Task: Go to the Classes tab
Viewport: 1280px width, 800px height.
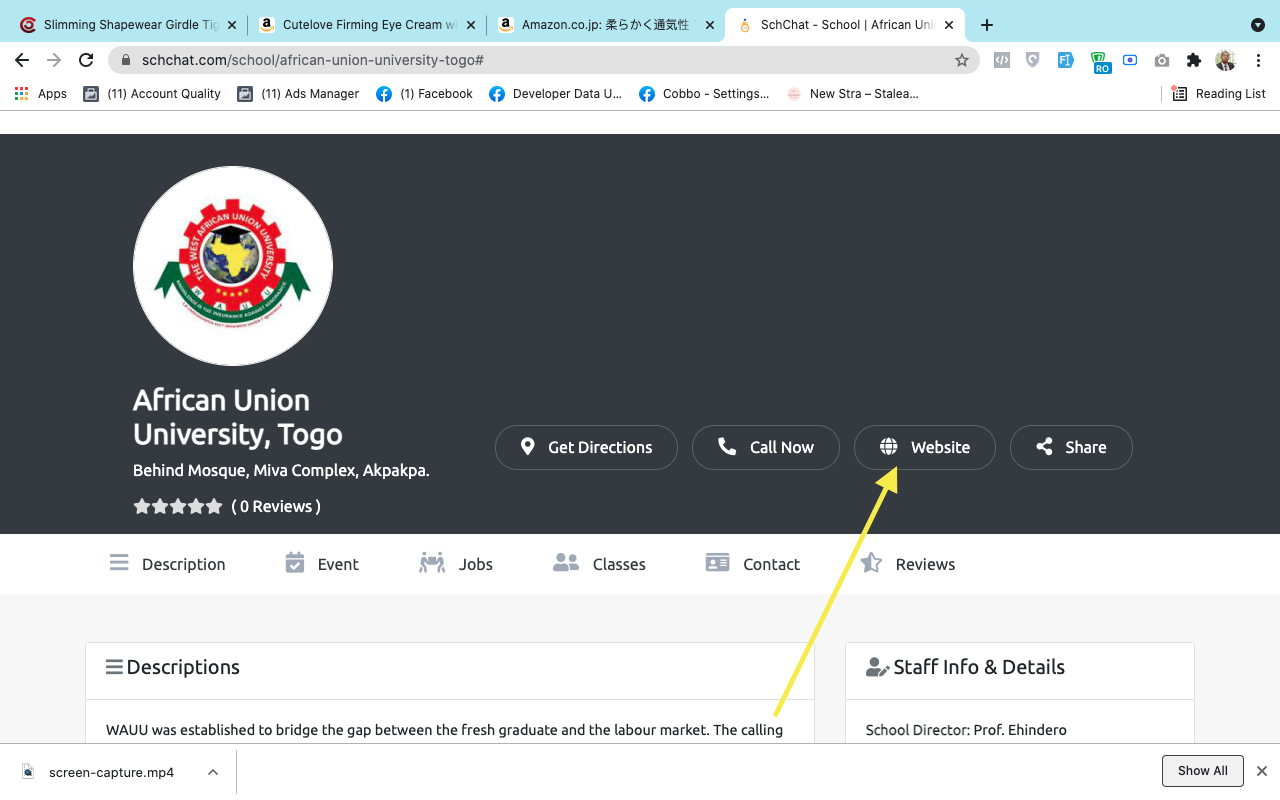Action: (599, 564)
